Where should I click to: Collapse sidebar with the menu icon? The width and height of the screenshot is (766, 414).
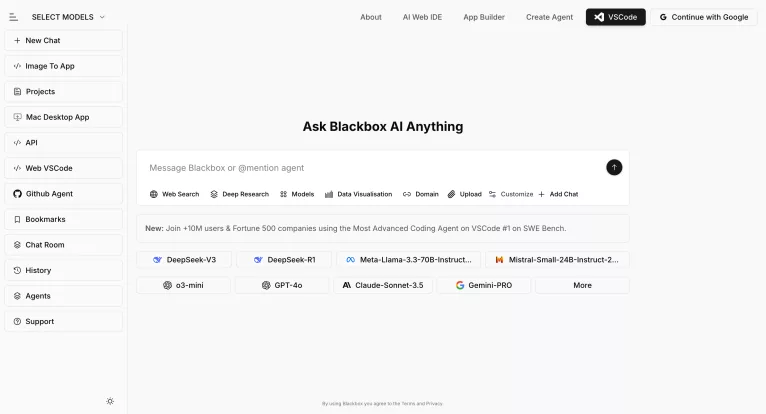13,17
